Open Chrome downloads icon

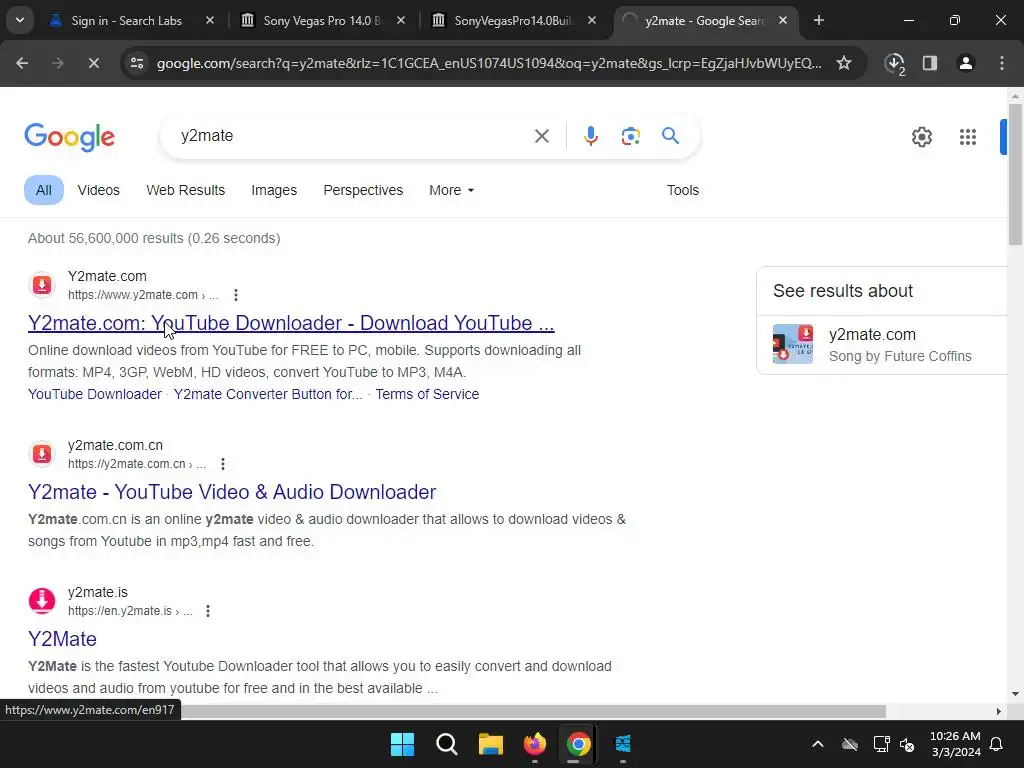(x=894, y=63)
